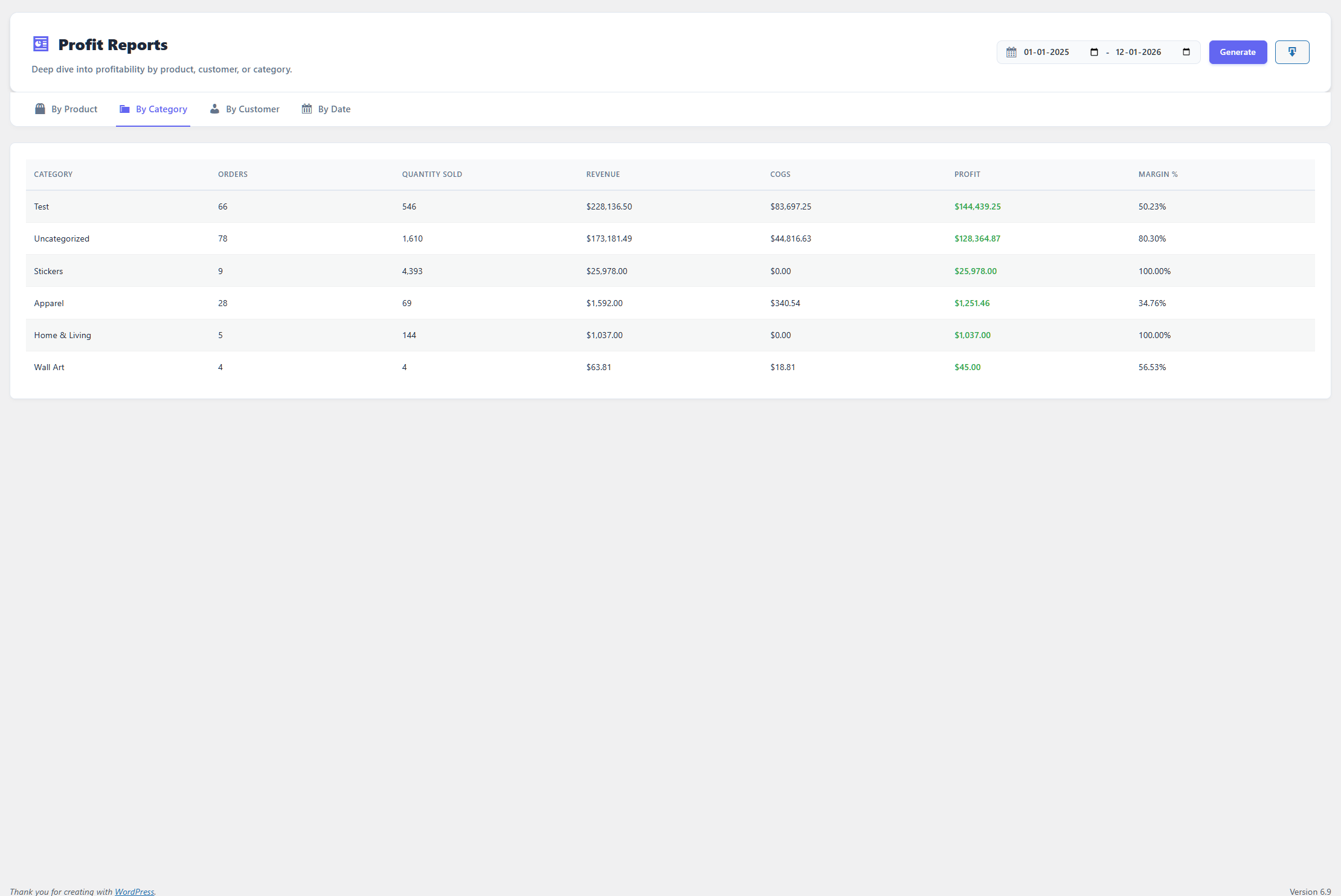The image size is (1341, 896).
Task: Click the Margin % column header
Action: 1157,174
